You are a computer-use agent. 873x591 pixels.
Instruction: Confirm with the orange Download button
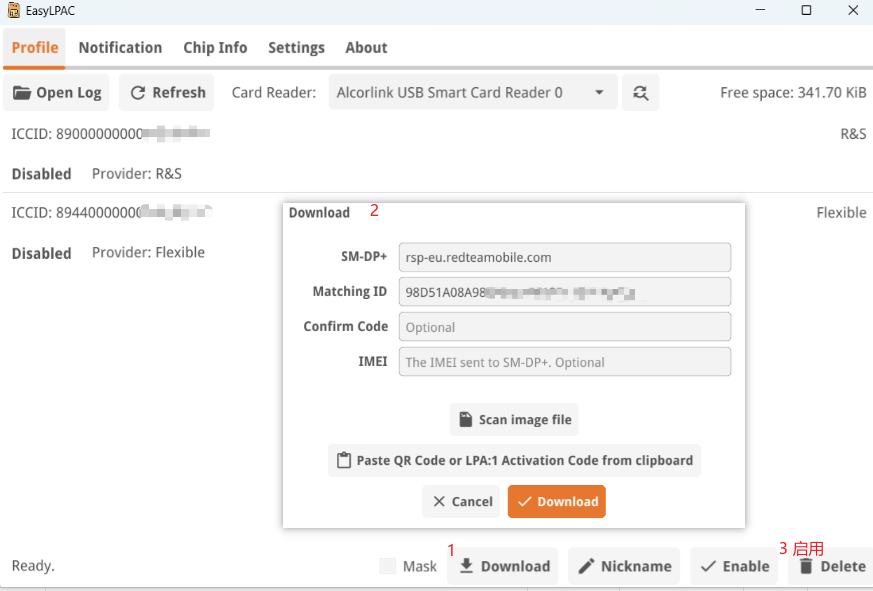click(557, 502)
